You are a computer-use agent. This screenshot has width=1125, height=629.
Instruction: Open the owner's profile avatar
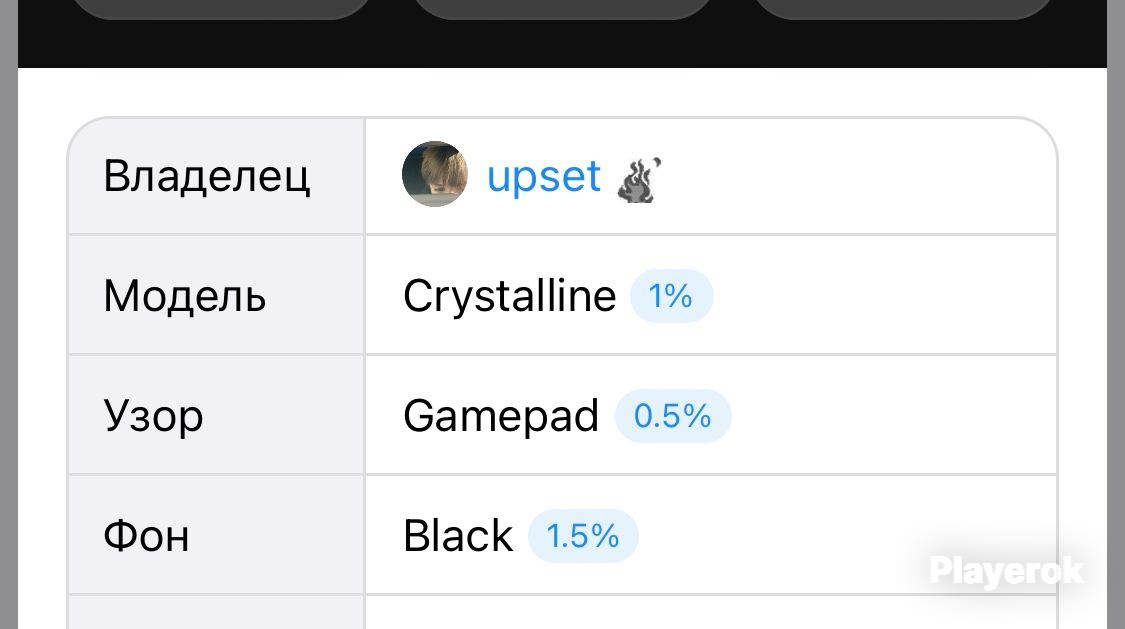pos(435,174)
